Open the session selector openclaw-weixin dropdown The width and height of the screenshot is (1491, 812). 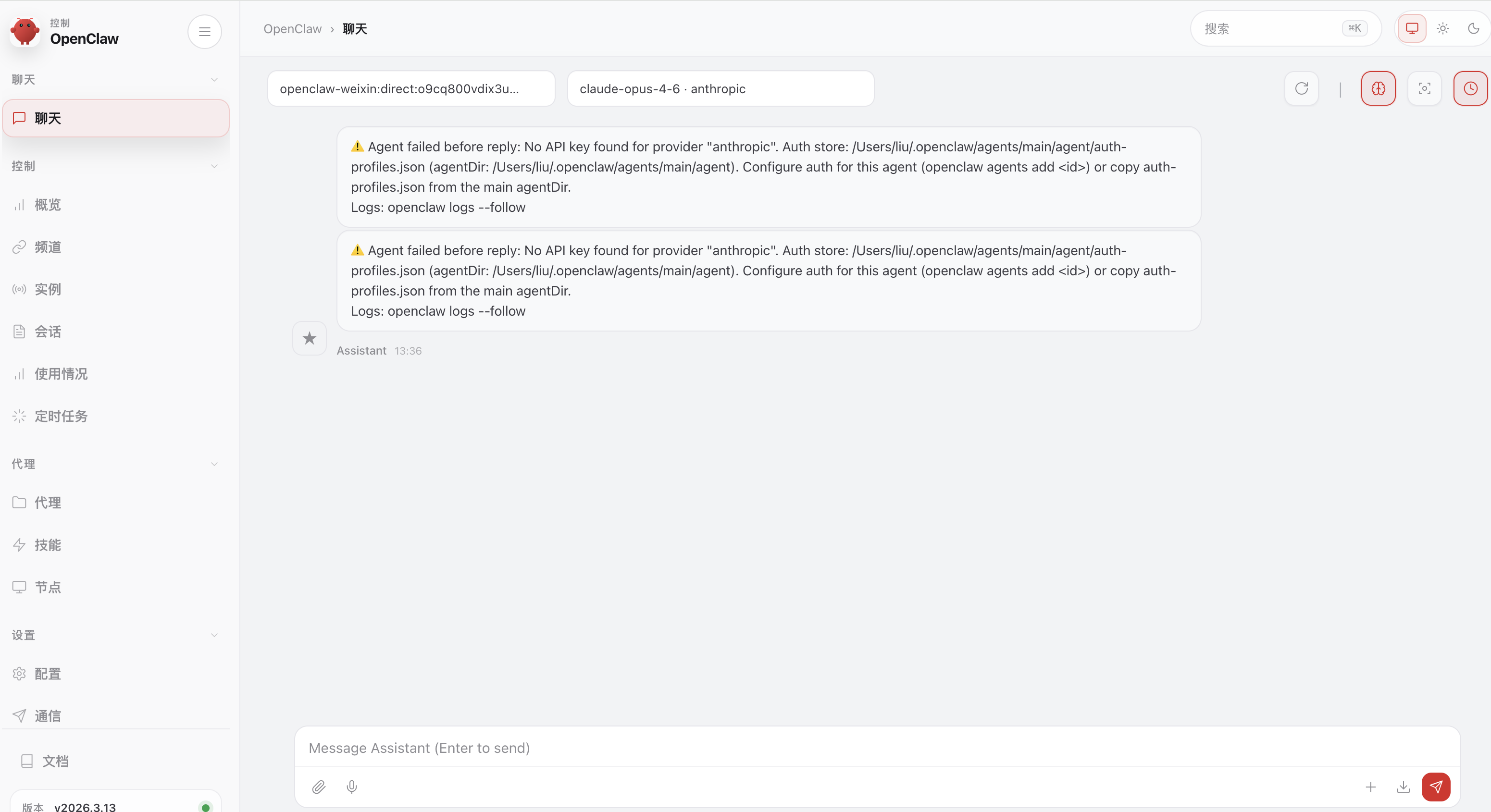pos(411,88)
